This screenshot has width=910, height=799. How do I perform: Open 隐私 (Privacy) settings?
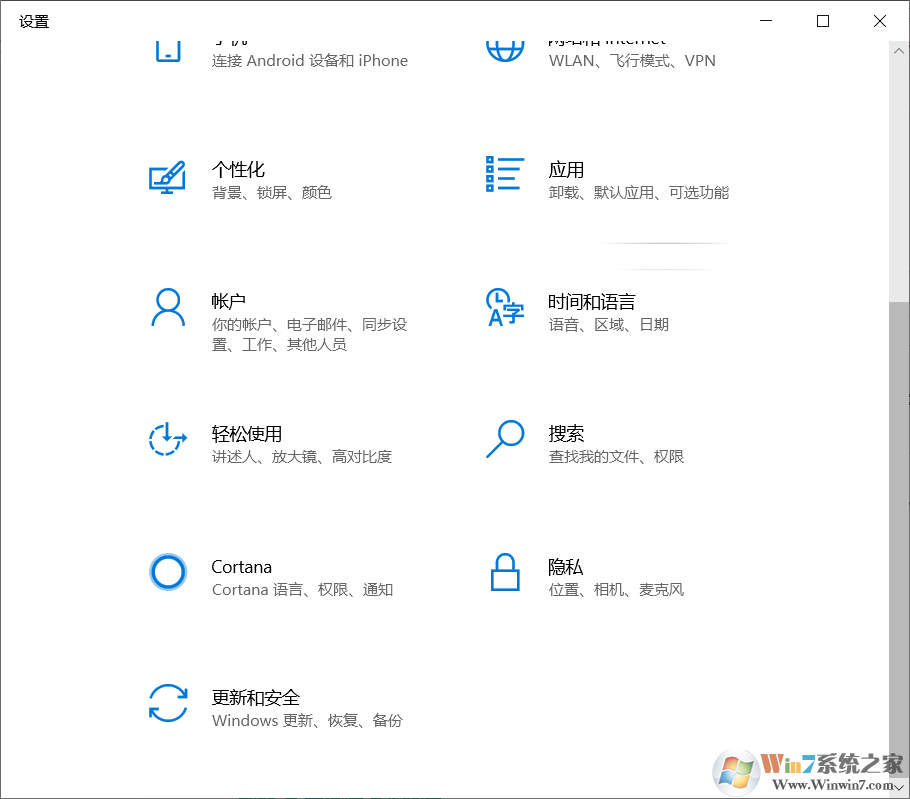[x=565, y=566]
